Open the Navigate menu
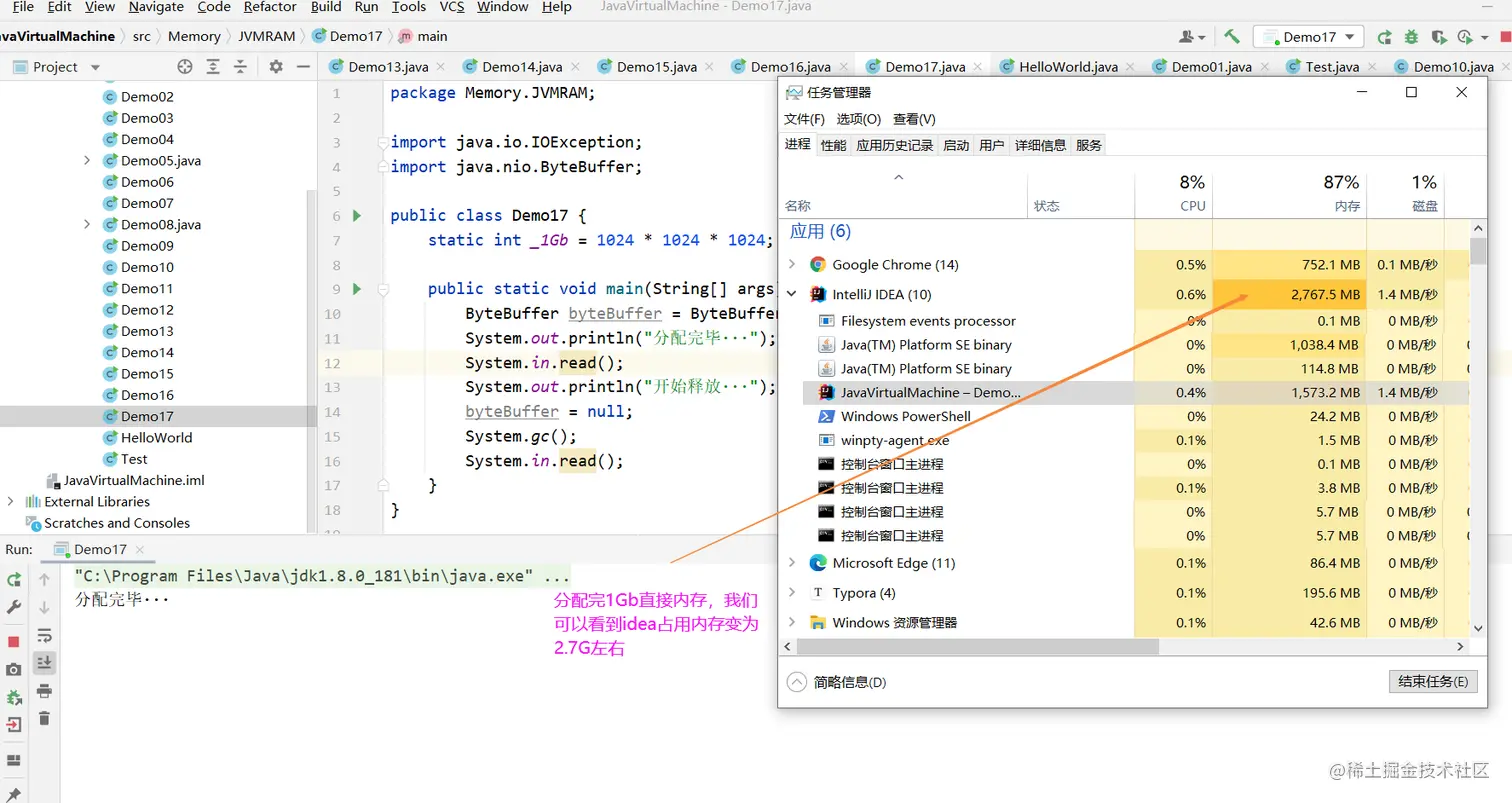This screenshot has height=803, width=1512. pos(156,7)
